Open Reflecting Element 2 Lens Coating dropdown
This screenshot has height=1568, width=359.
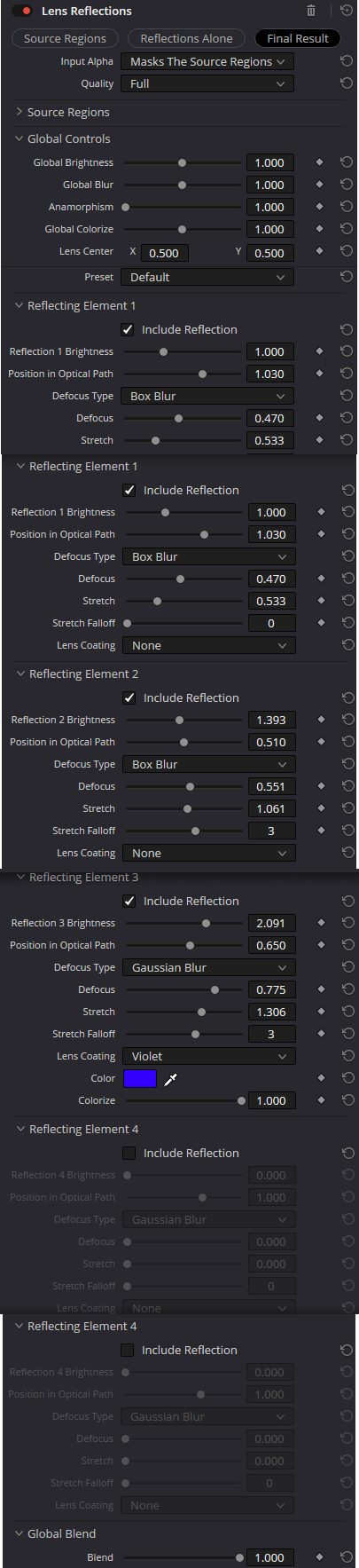coord(209,853)
